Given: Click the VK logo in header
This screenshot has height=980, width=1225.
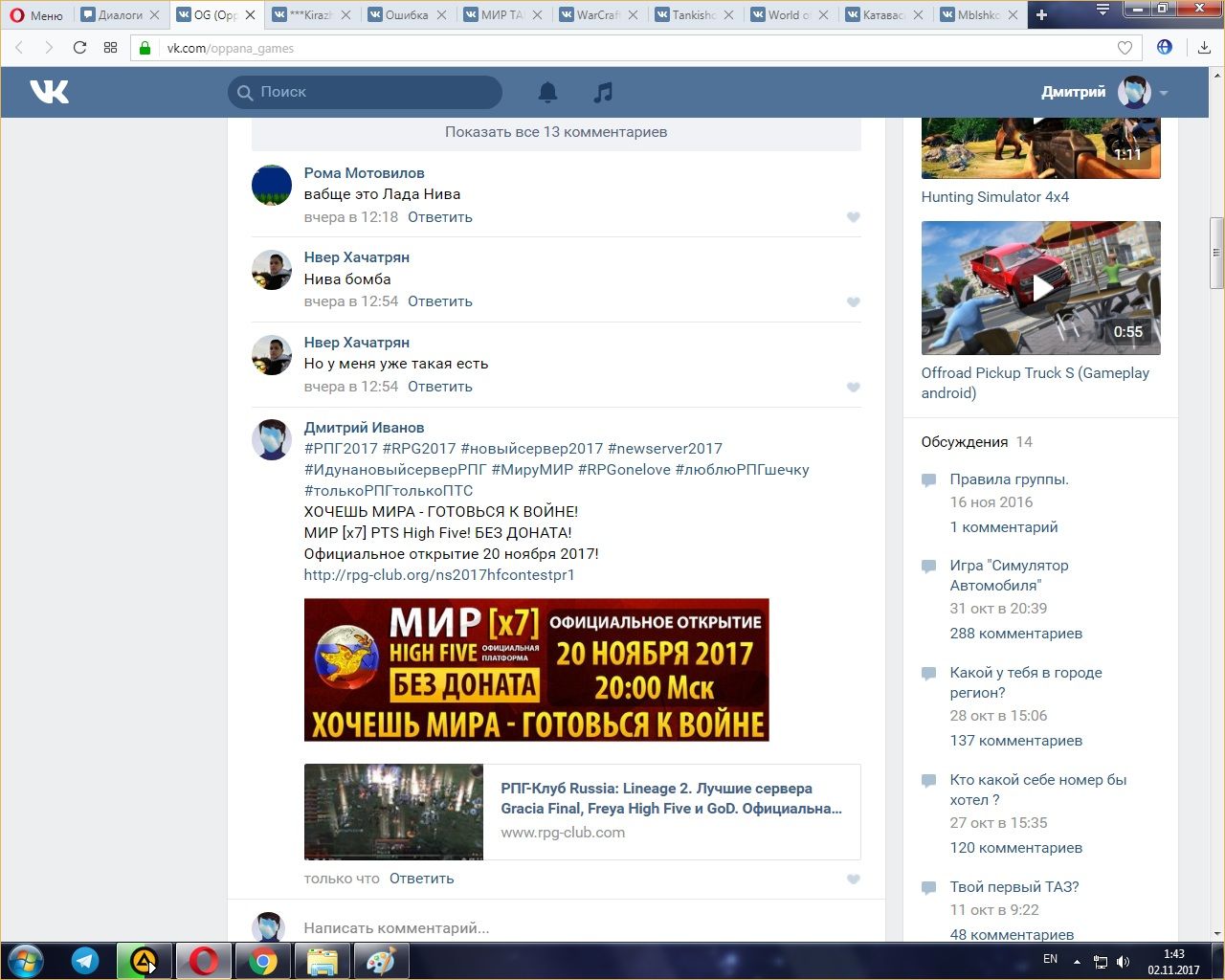Looking at the screenshot, I should point(49,92).
